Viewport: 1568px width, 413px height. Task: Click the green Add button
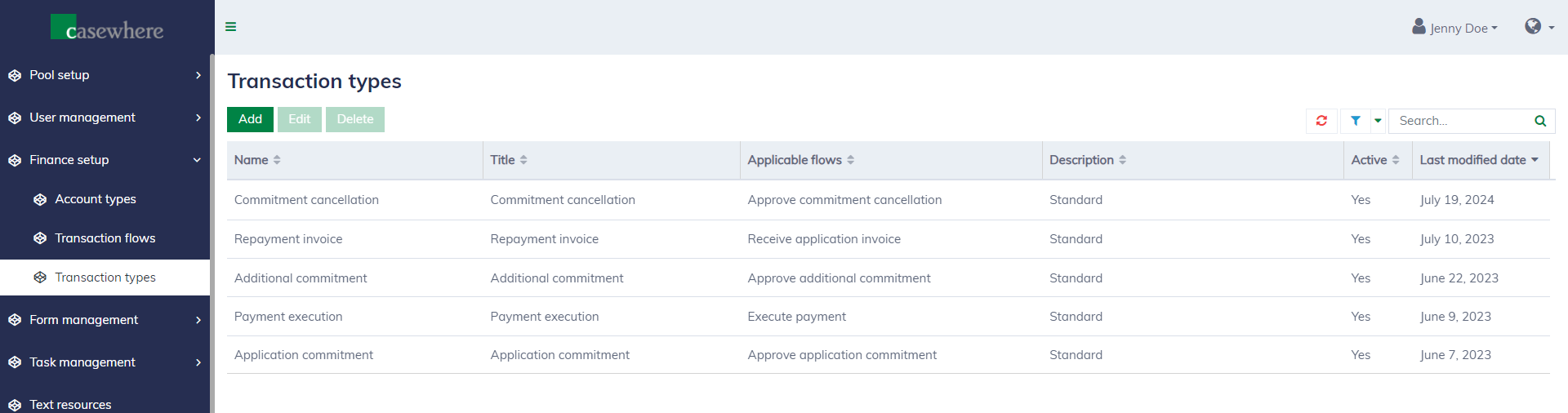tap(250, 119)
